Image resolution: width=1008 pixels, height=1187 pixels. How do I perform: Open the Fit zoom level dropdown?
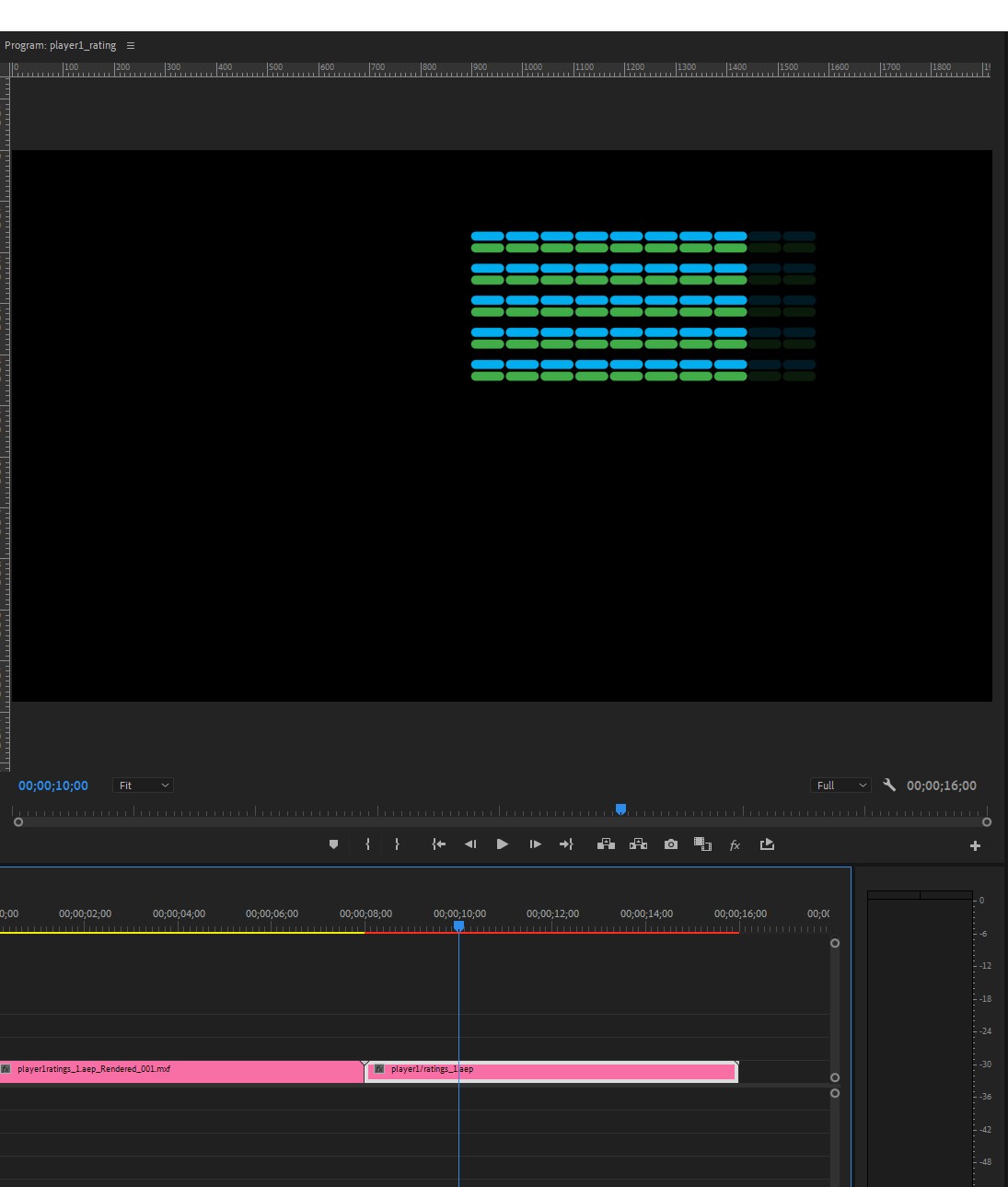coord(143,785)
